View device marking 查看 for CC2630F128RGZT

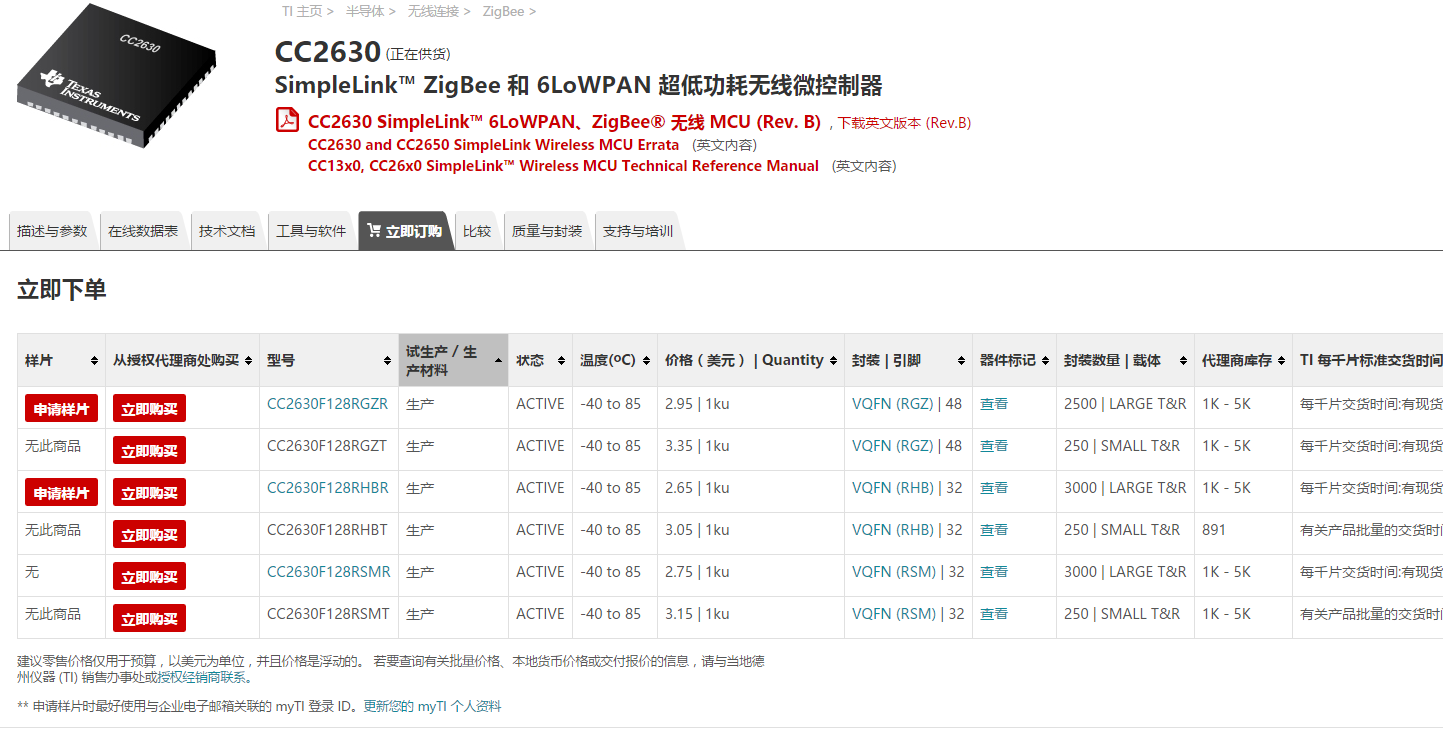(x=994, y=446)
